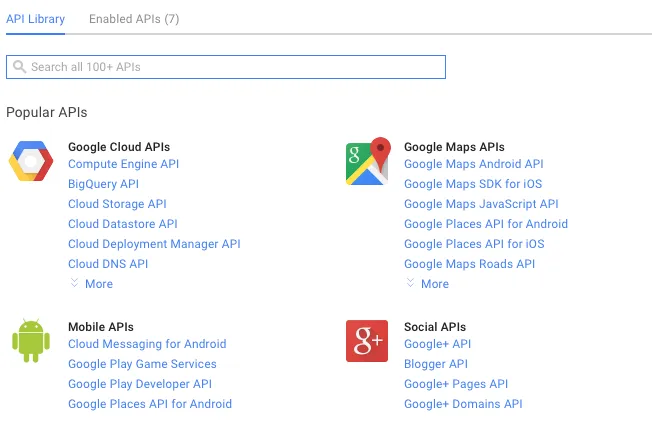Select Google Play Game Services link
The height and width of the screenshot is (422, 652).
pyautogui.click(x=142, y=364)
